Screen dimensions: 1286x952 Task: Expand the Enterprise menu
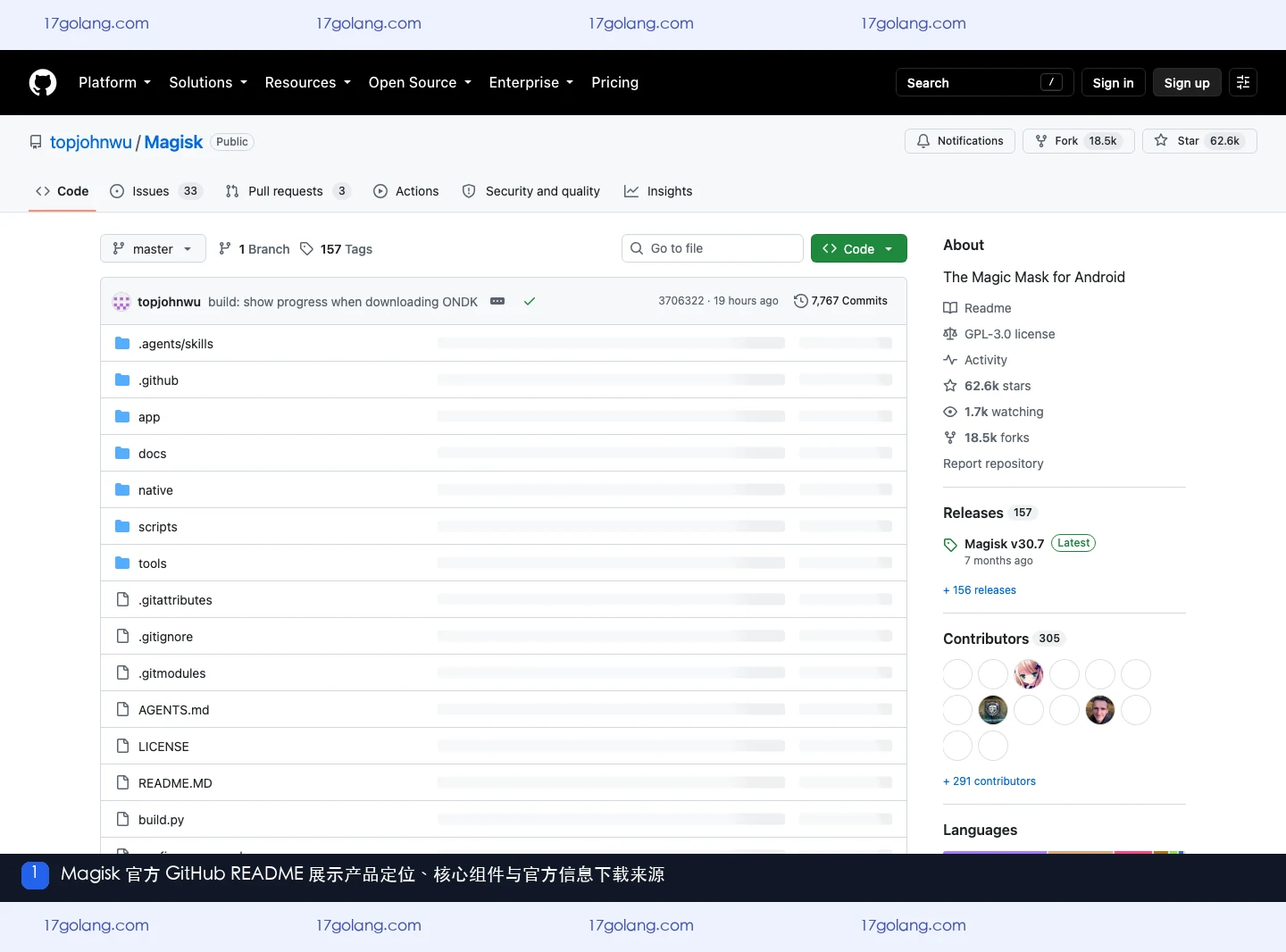pos(530,82)
